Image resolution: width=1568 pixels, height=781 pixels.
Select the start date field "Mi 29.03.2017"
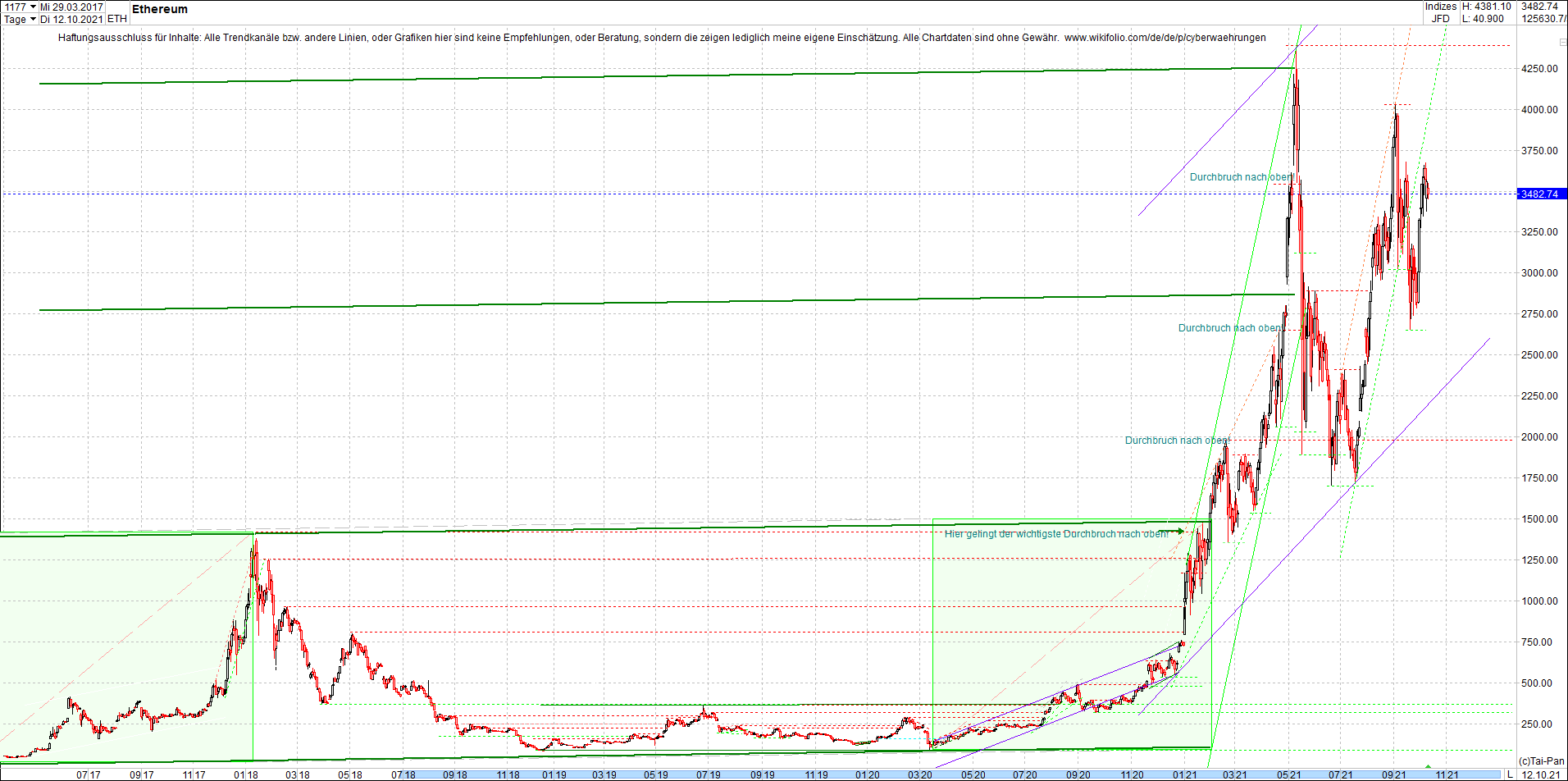(72, 7)
